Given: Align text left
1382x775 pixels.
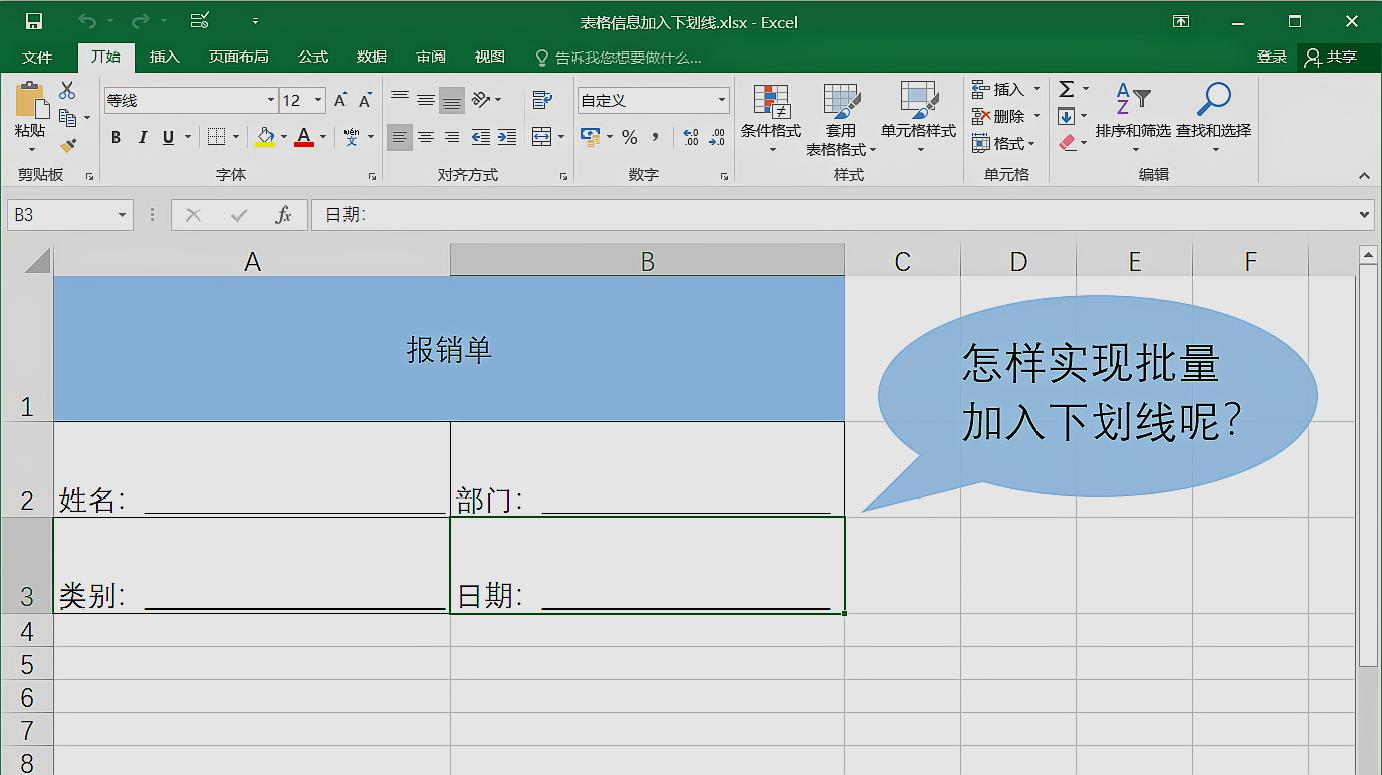Looking at the screenshot, I should click(400, 137).
